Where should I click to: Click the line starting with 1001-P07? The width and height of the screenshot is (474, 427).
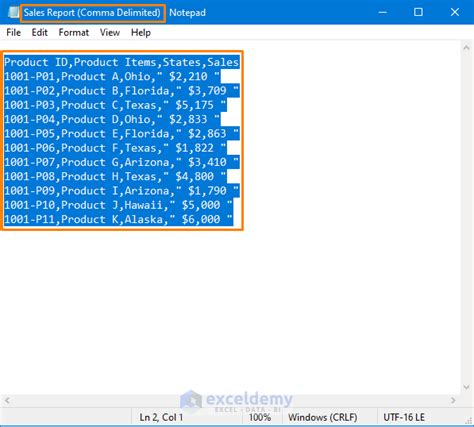point(122,163)
